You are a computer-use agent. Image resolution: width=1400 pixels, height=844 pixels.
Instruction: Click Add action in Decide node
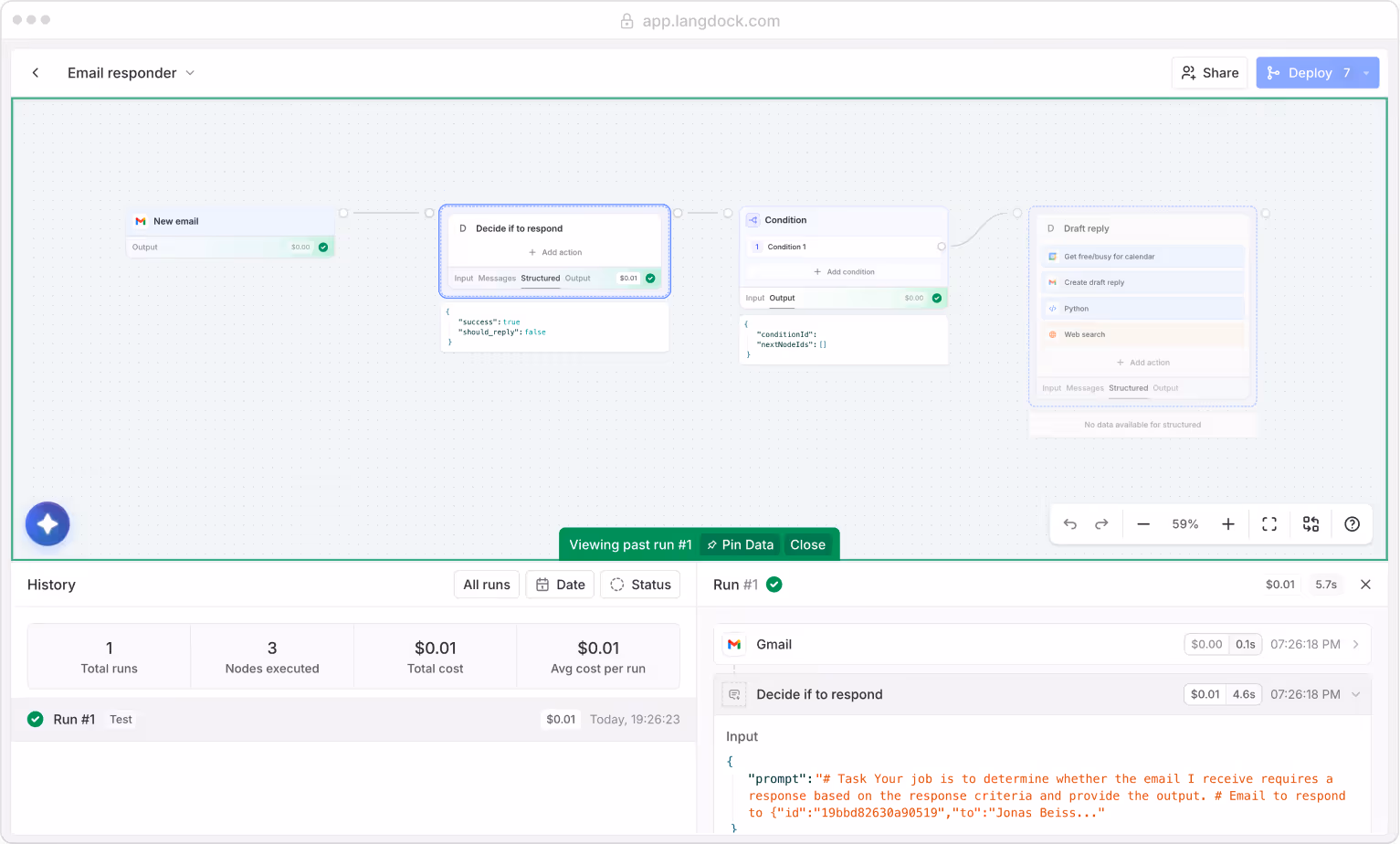tap(555, 252)
